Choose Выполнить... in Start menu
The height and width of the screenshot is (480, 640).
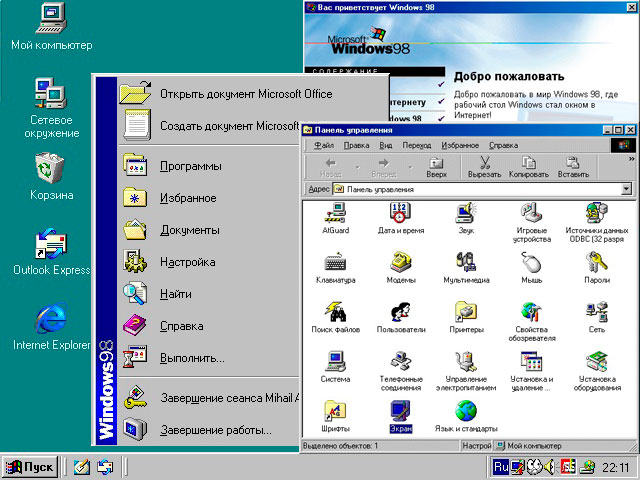[x=209, y=358]
